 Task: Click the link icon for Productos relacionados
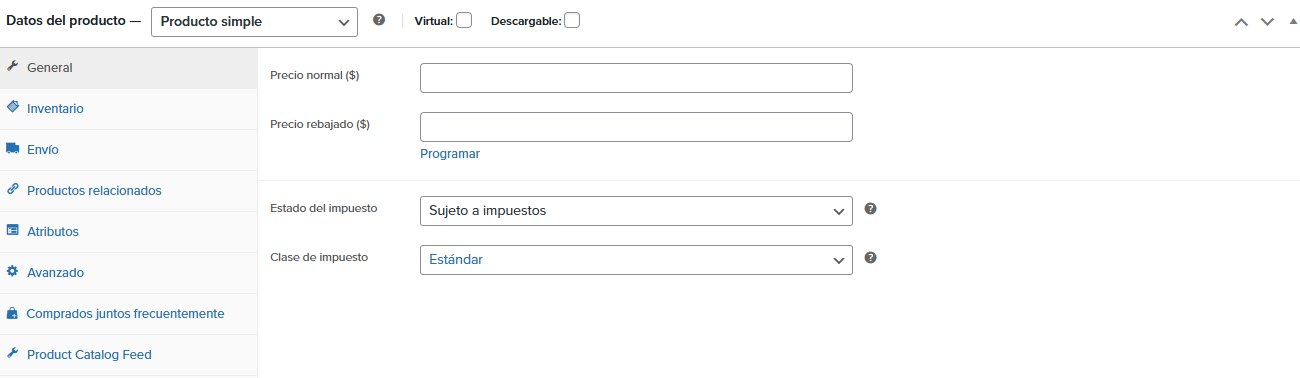coord(13,189)
